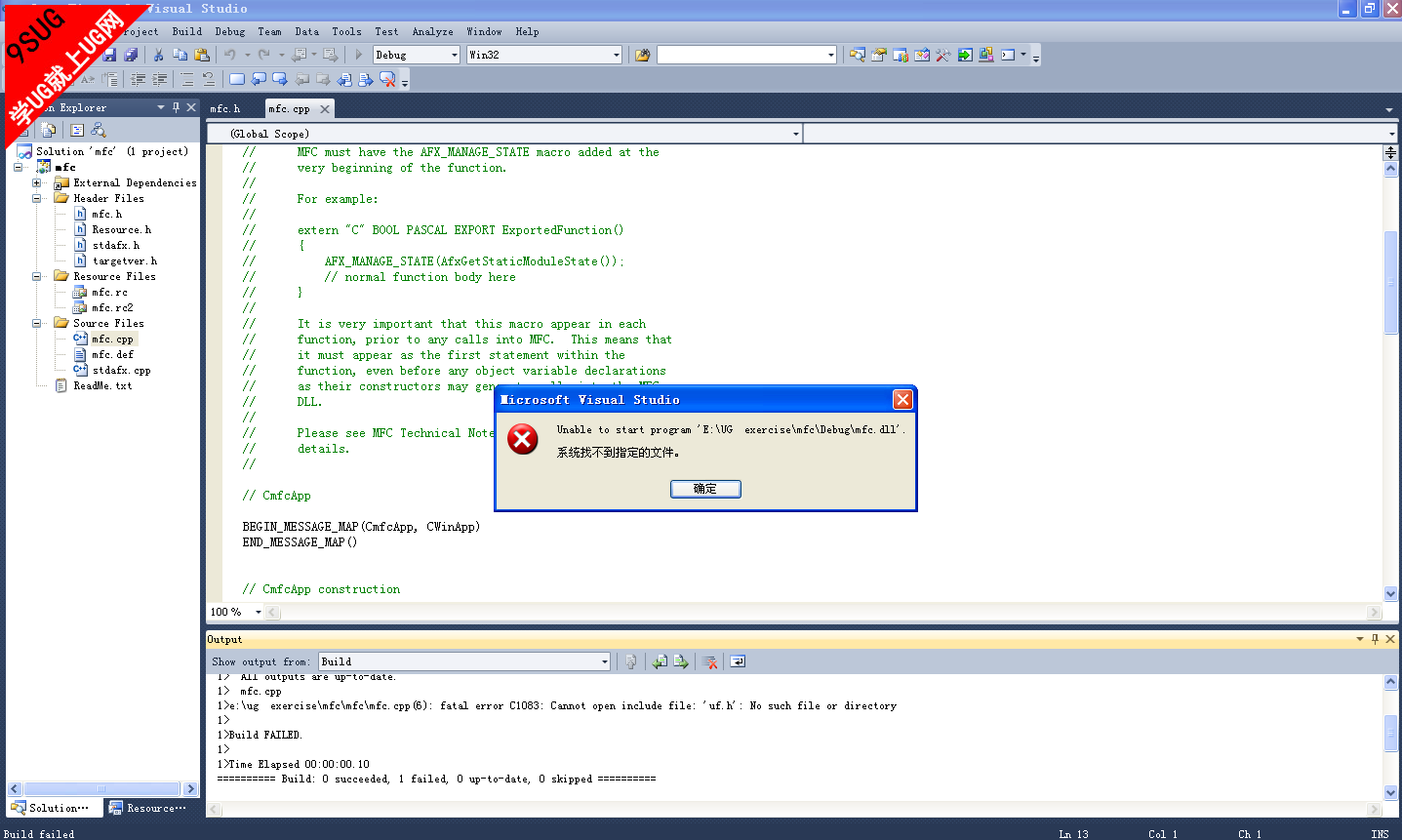Go to next bookmark icon
Viewport: 1402px width, 840px height.
pos(280,79)
